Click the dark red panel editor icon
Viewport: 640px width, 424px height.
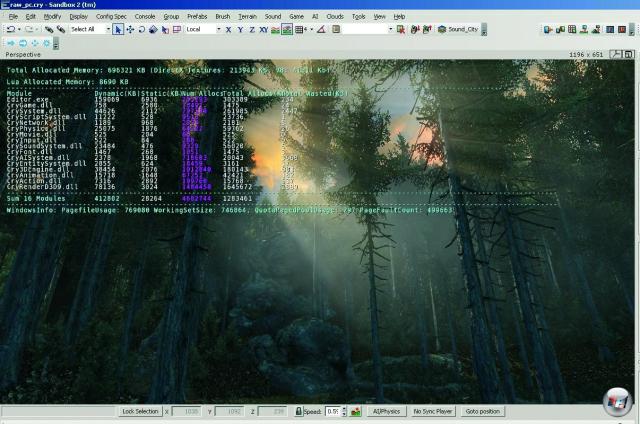(622, 29)
